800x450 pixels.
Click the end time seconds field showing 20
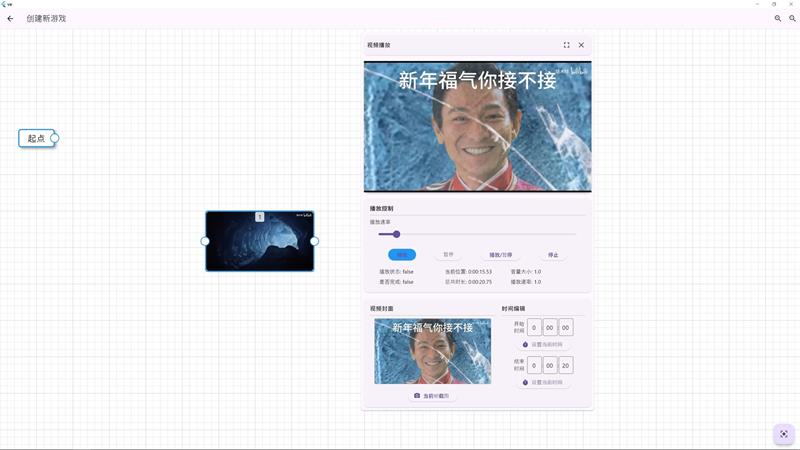565,365
